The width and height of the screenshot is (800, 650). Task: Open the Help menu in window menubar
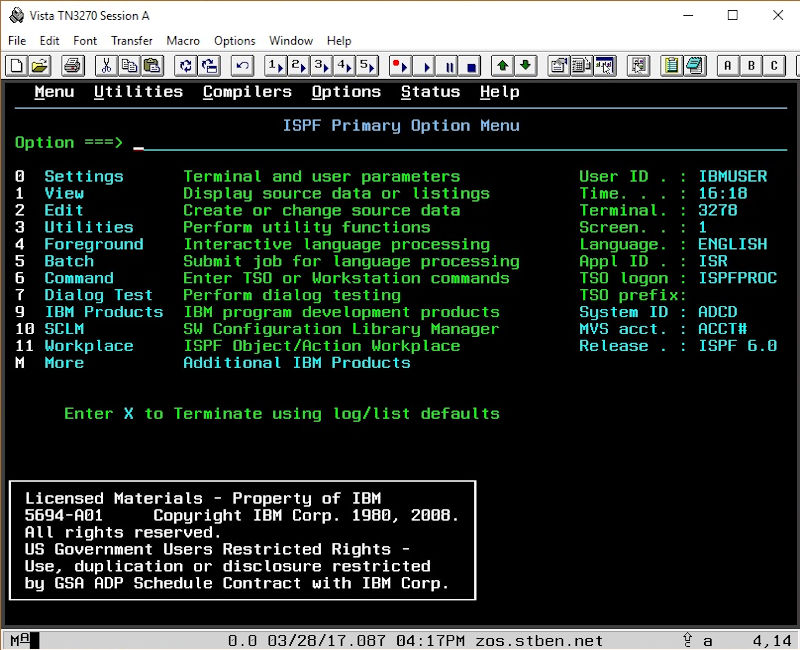coord(339,40)
